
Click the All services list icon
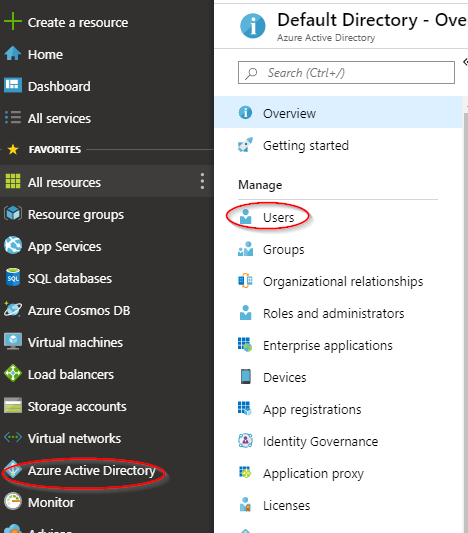click(13, 117)
